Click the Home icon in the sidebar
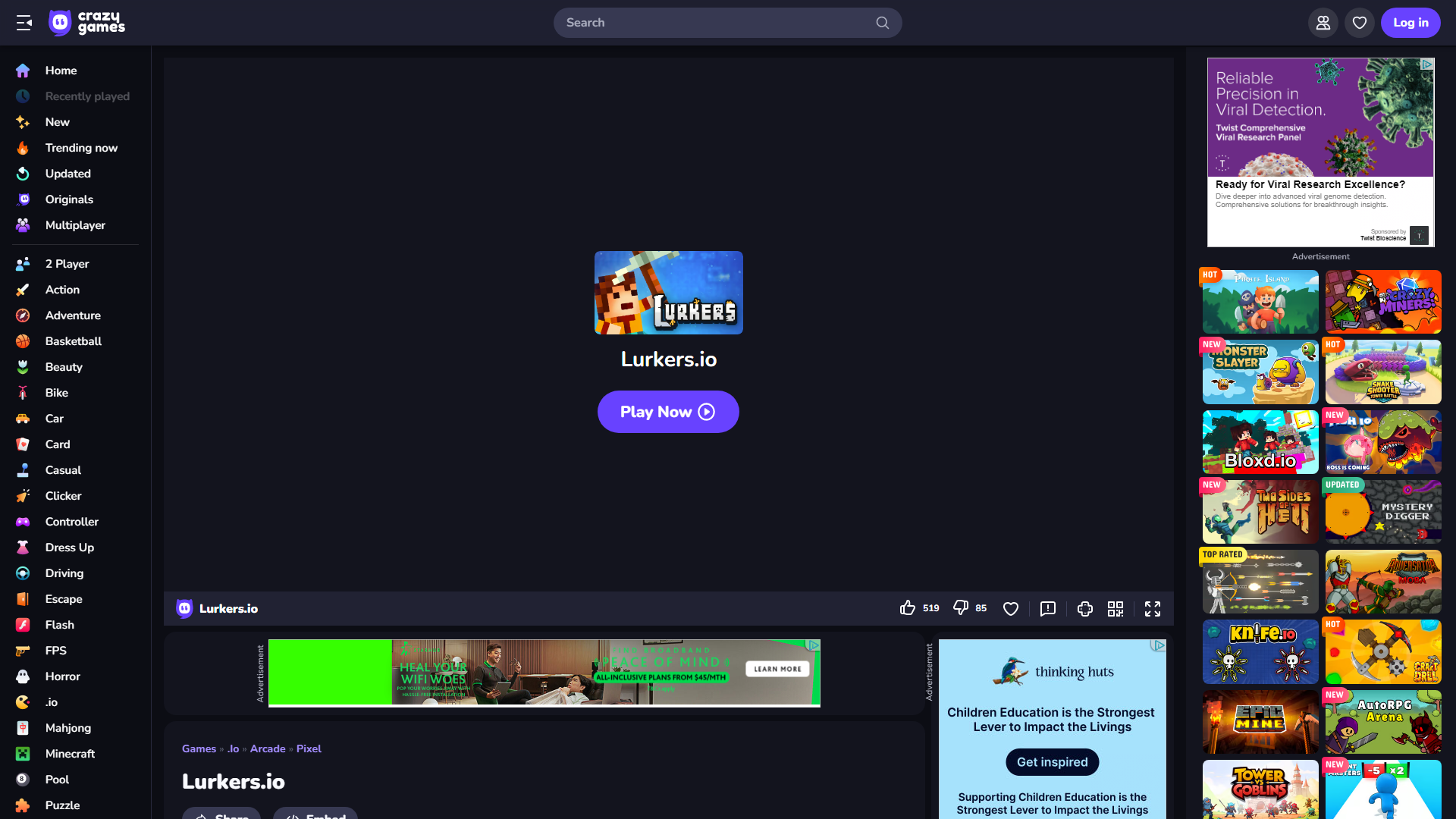Image resolution: width=1456 pixels, height=819 pixels. (x=23, y=71)
